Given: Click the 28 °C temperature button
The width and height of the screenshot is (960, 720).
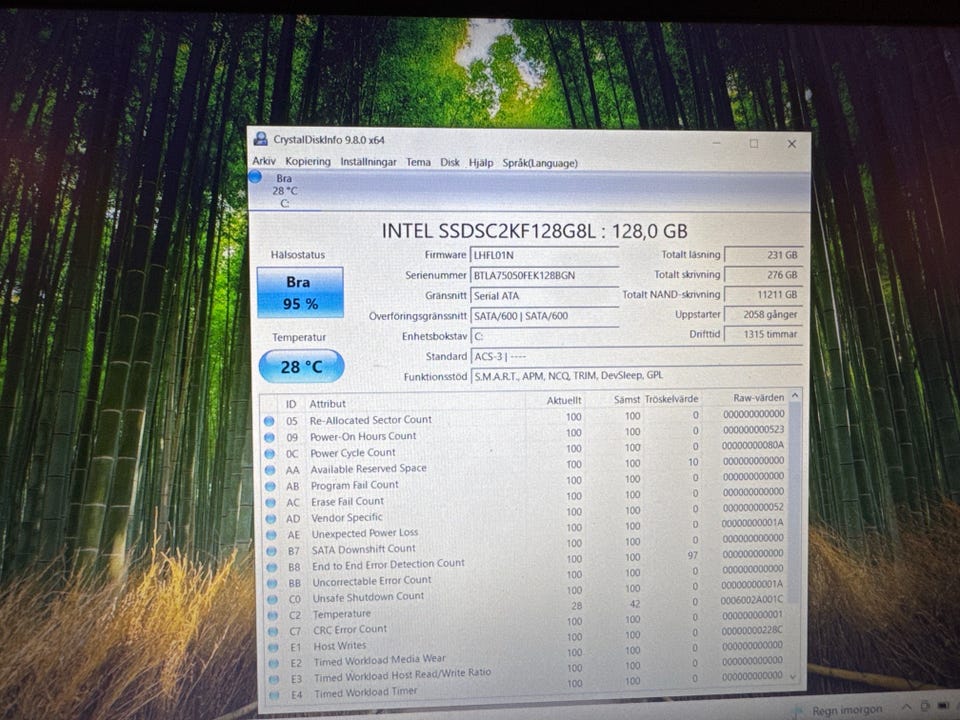Looking at the screenshot, I should coord(301,367).
